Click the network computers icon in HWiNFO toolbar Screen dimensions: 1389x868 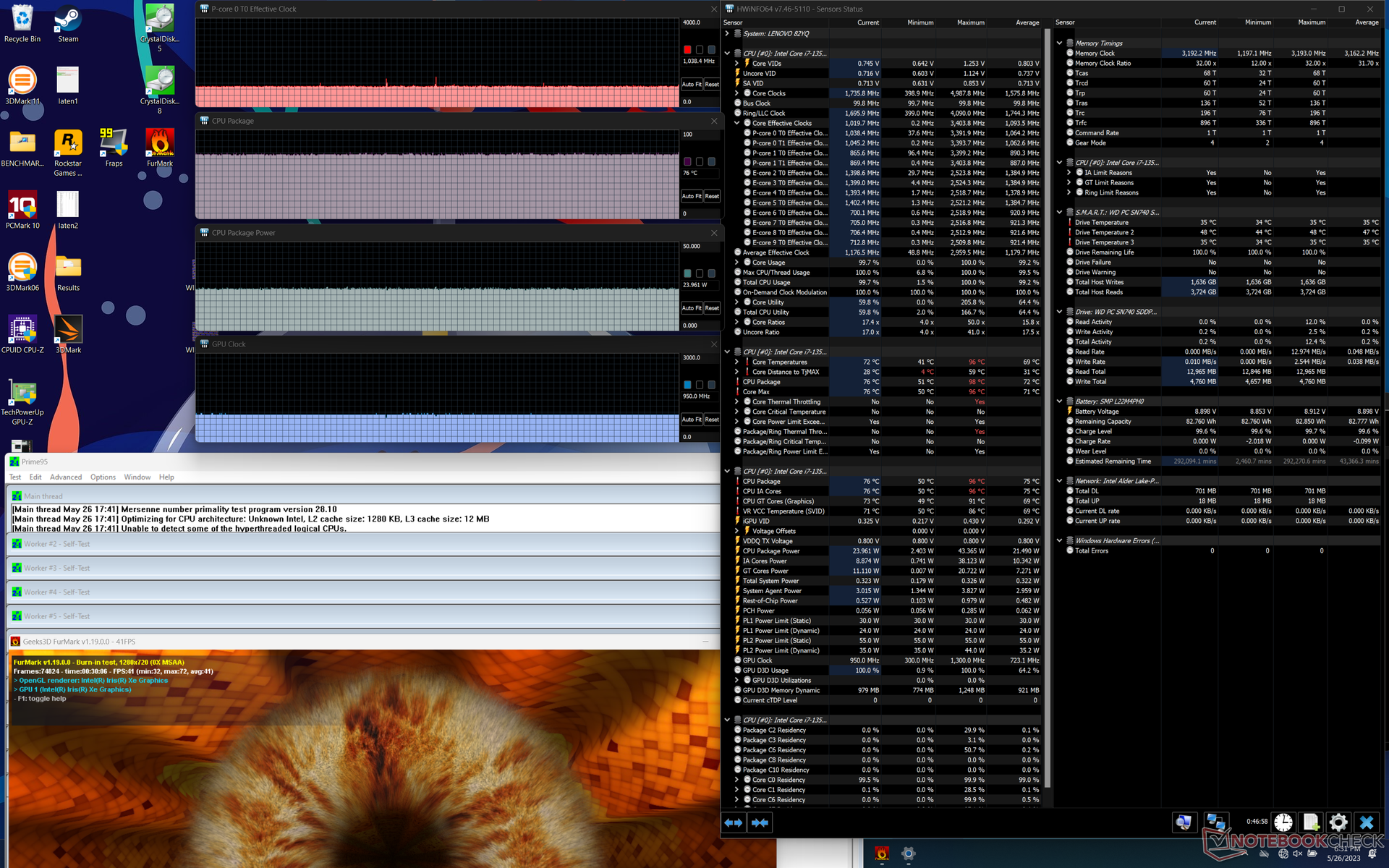tap(1216, 822)
